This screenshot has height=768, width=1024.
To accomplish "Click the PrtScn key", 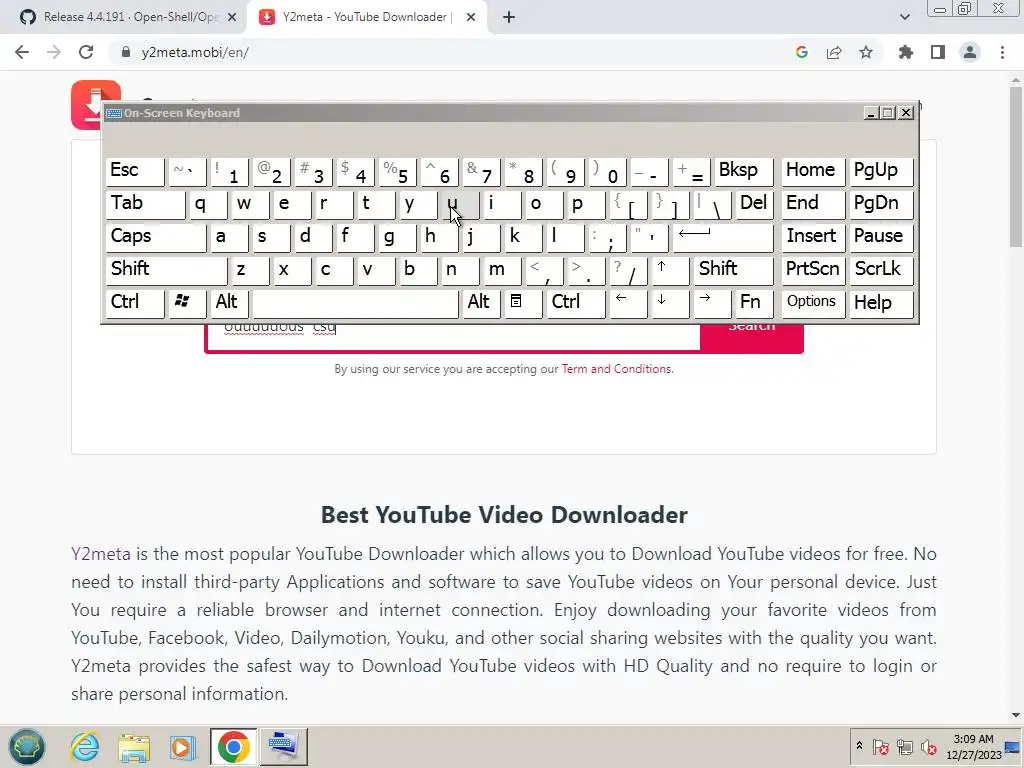I will tap(813, 270).
